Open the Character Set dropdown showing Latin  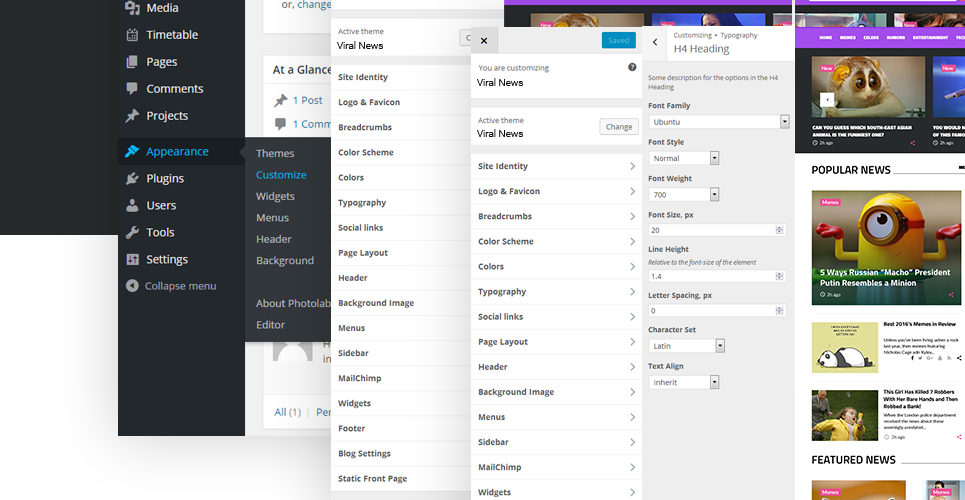tap(686, 346)
